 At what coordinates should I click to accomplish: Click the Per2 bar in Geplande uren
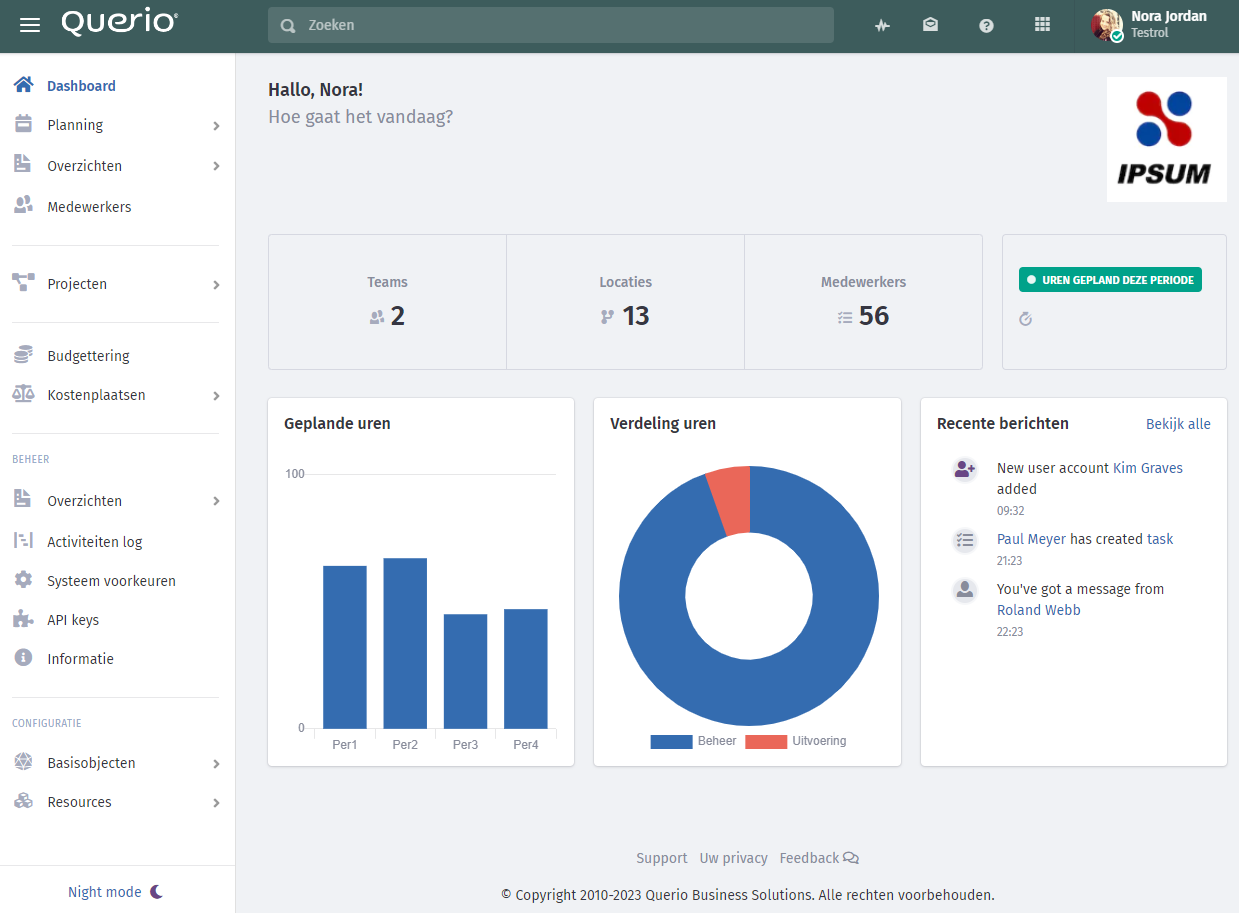[405, 643]
